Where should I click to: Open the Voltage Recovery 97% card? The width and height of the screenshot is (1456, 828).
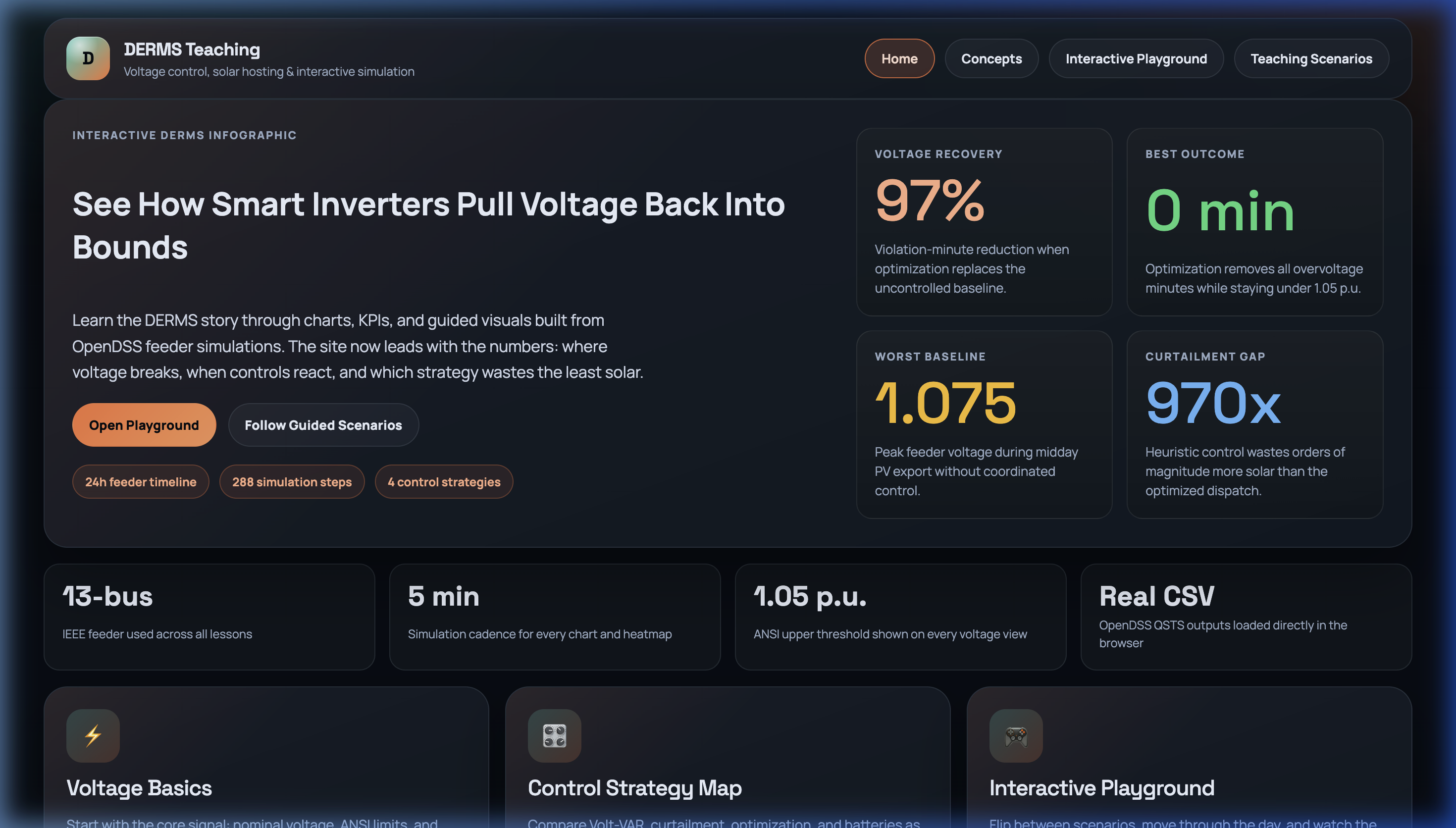pyautogui.click(x=984, y=222)
